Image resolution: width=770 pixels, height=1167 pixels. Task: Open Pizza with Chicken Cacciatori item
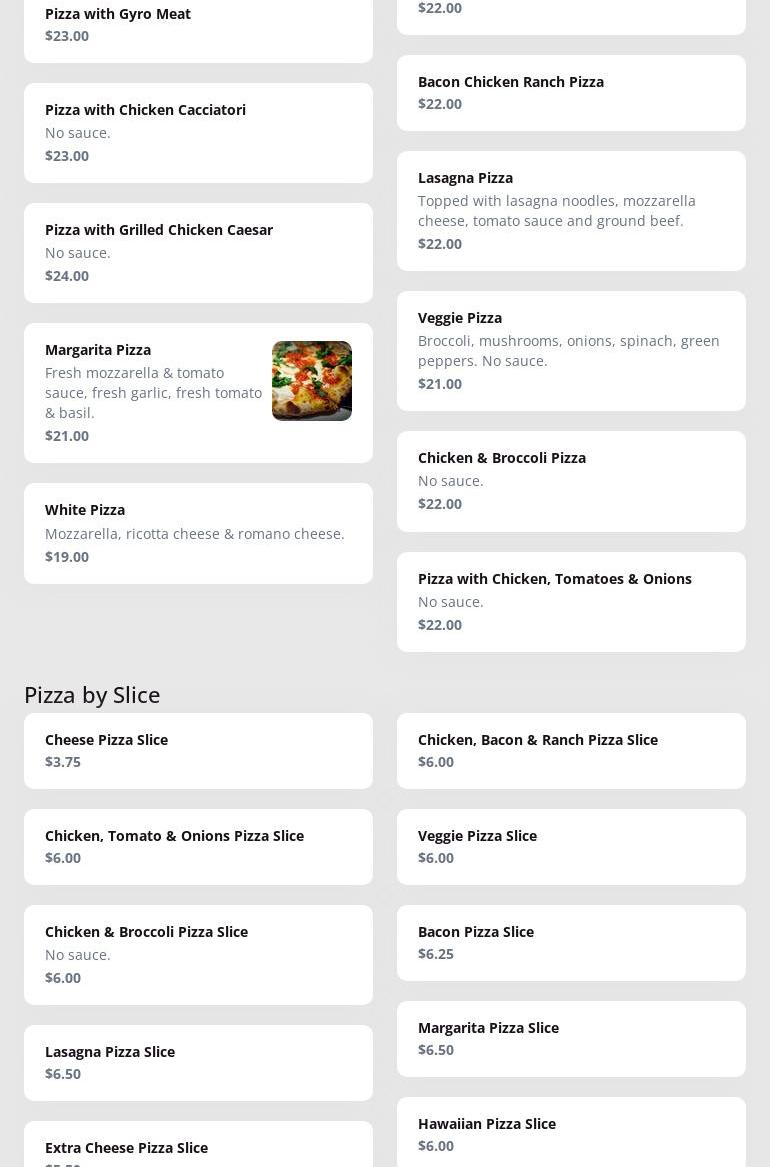click(198, 132)
